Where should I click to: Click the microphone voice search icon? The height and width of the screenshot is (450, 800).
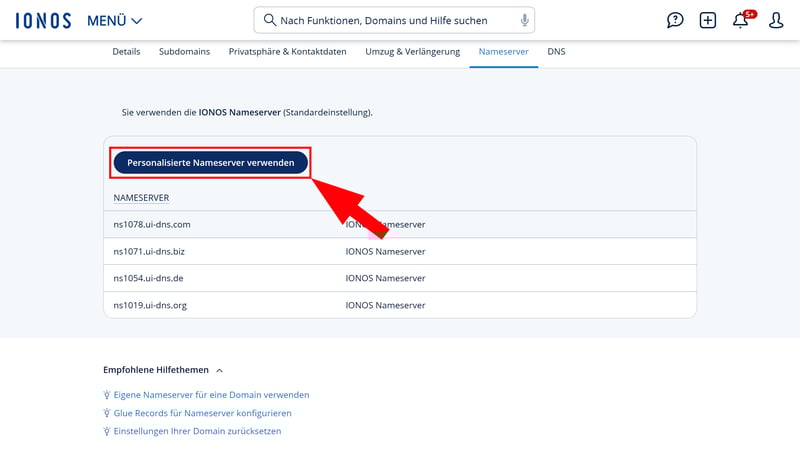(x=524, y=20)
